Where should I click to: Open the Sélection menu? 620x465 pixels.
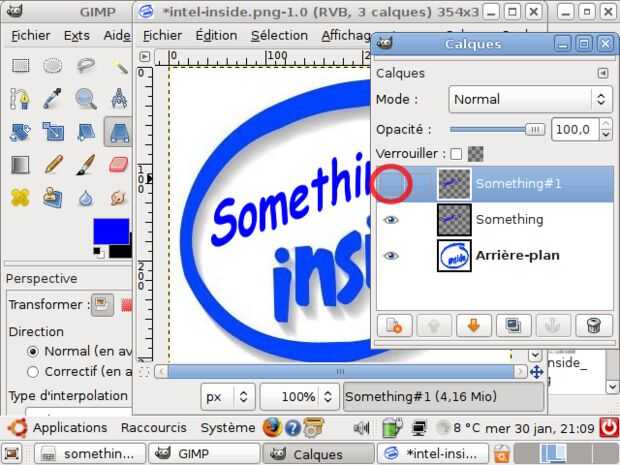279,36
